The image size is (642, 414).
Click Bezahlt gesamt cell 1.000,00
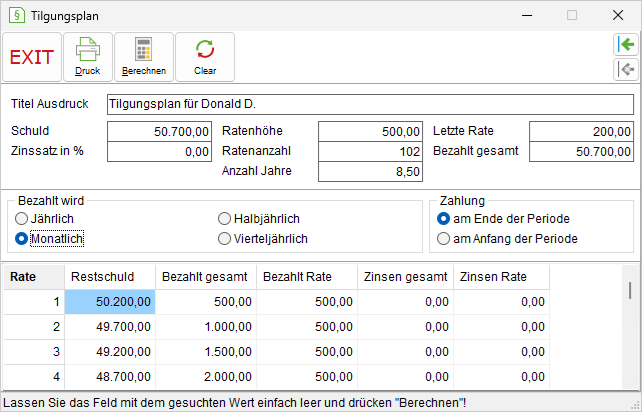[x=206, y=327]
